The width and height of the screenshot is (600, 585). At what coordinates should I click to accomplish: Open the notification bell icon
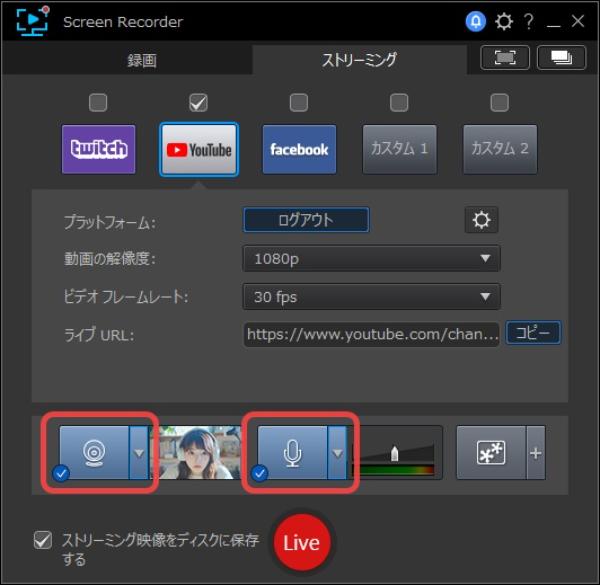pyautogui.click(x=476, y=21)
